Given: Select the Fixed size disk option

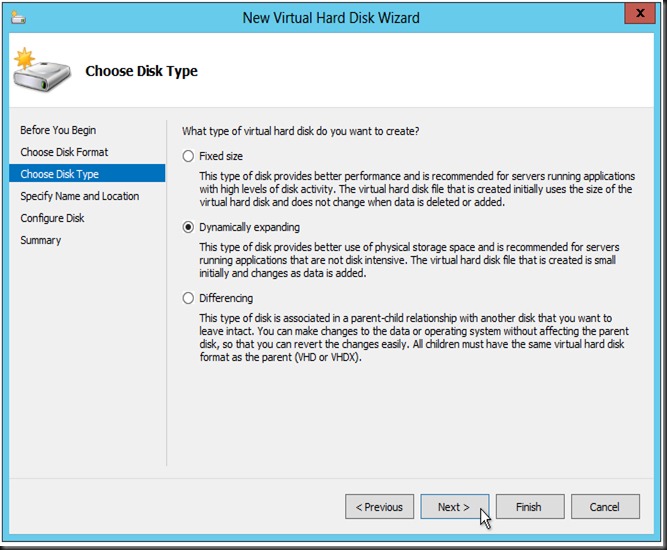Looking at the screenshot, I should click(188, 157).
